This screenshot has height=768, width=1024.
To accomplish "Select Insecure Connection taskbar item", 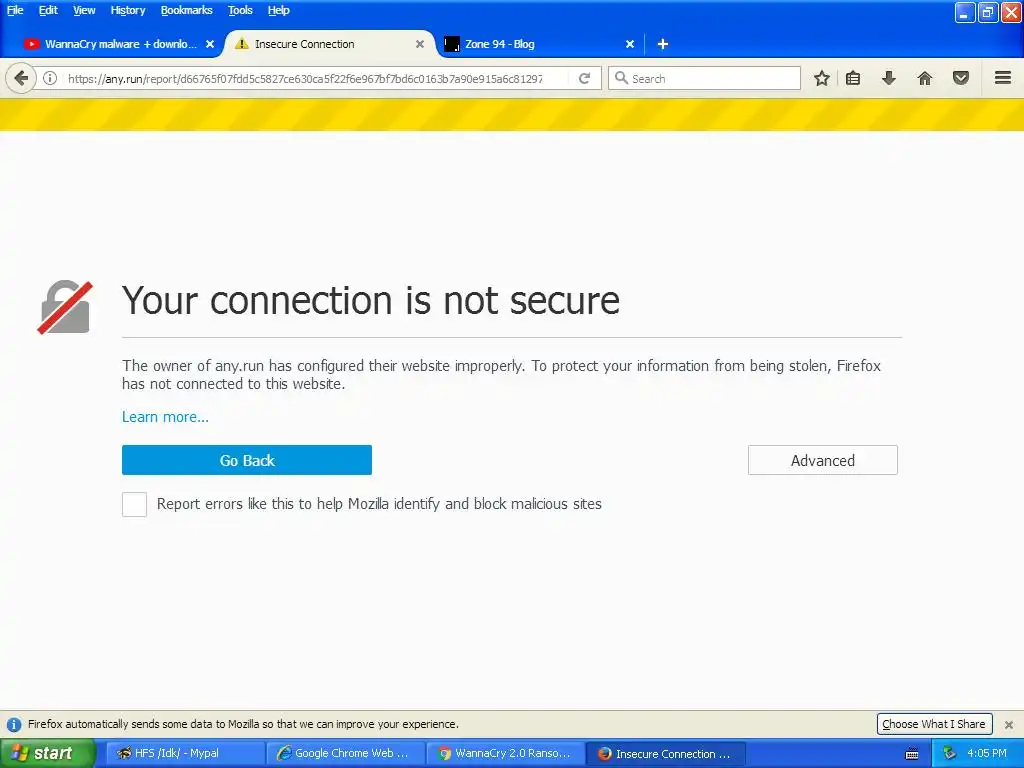I will 666,754.
